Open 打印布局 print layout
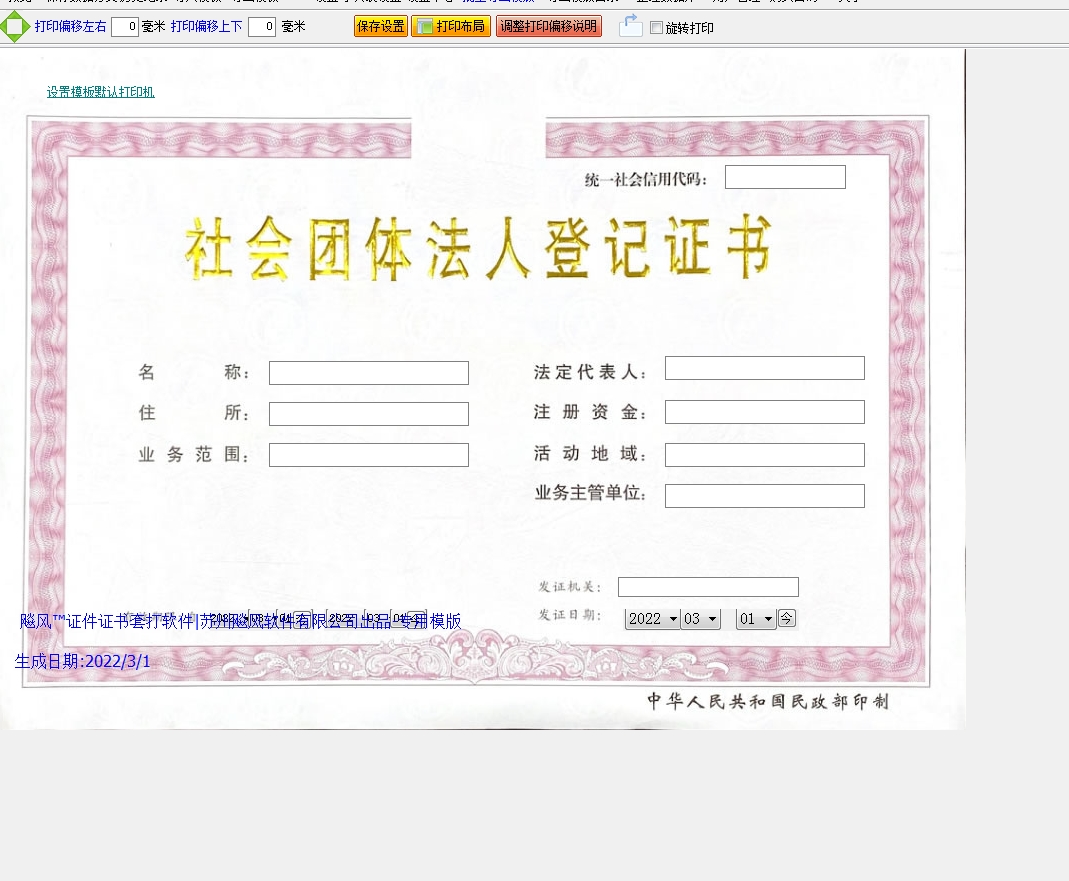1069x881 pixels. point(451,27)
